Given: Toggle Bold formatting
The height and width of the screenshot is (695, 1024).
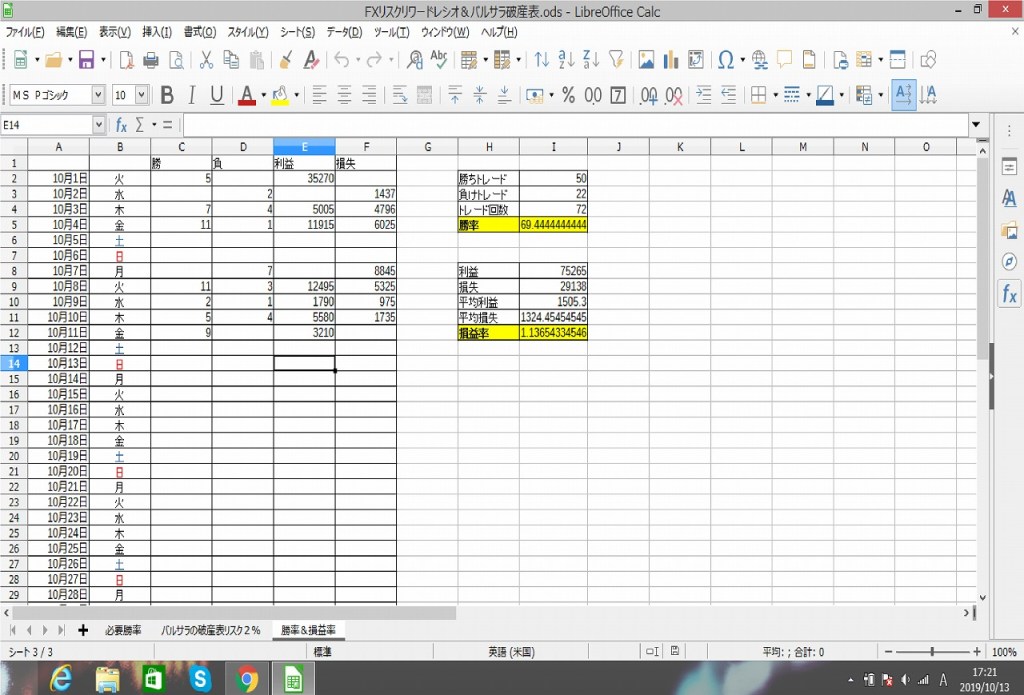Looking at the screenshot, I should 167,96.
